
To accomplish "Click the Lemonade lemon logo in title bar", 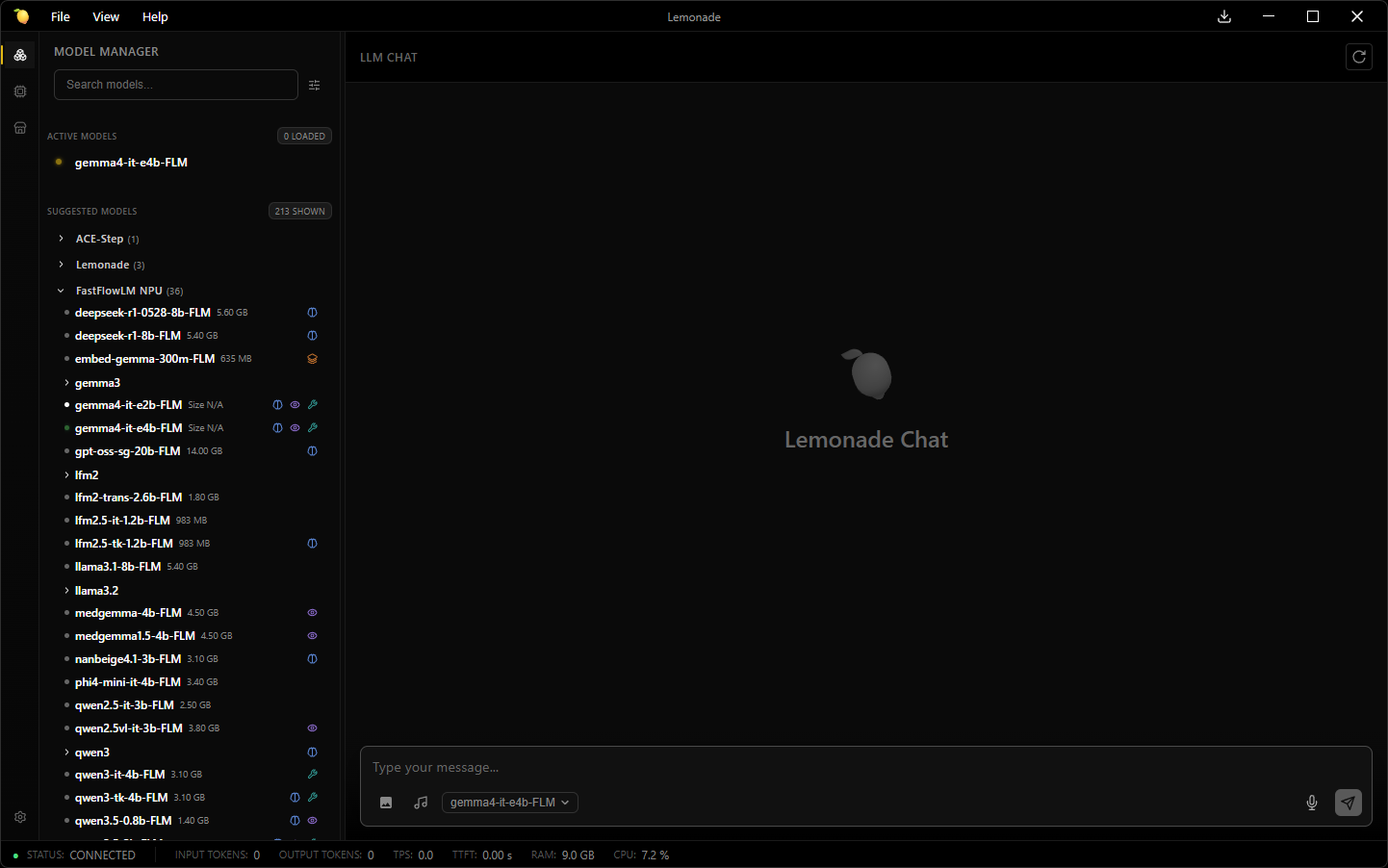I will (x=21, y=16).
